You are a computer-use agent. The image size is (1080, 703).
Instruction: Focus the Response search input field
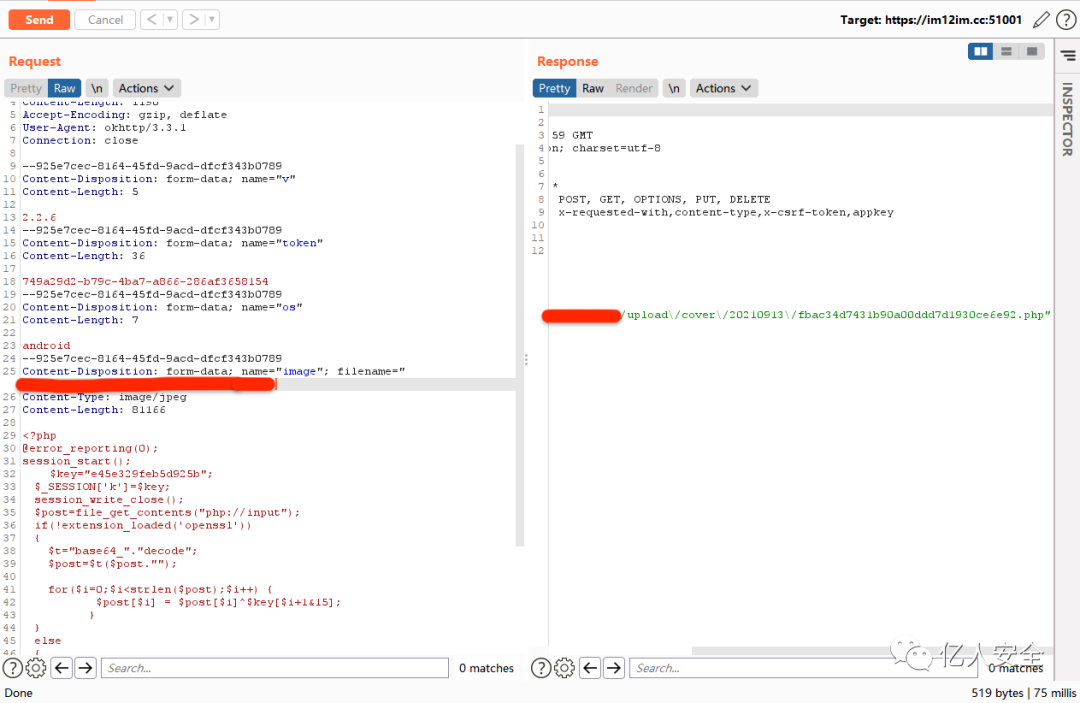(803, 668)
